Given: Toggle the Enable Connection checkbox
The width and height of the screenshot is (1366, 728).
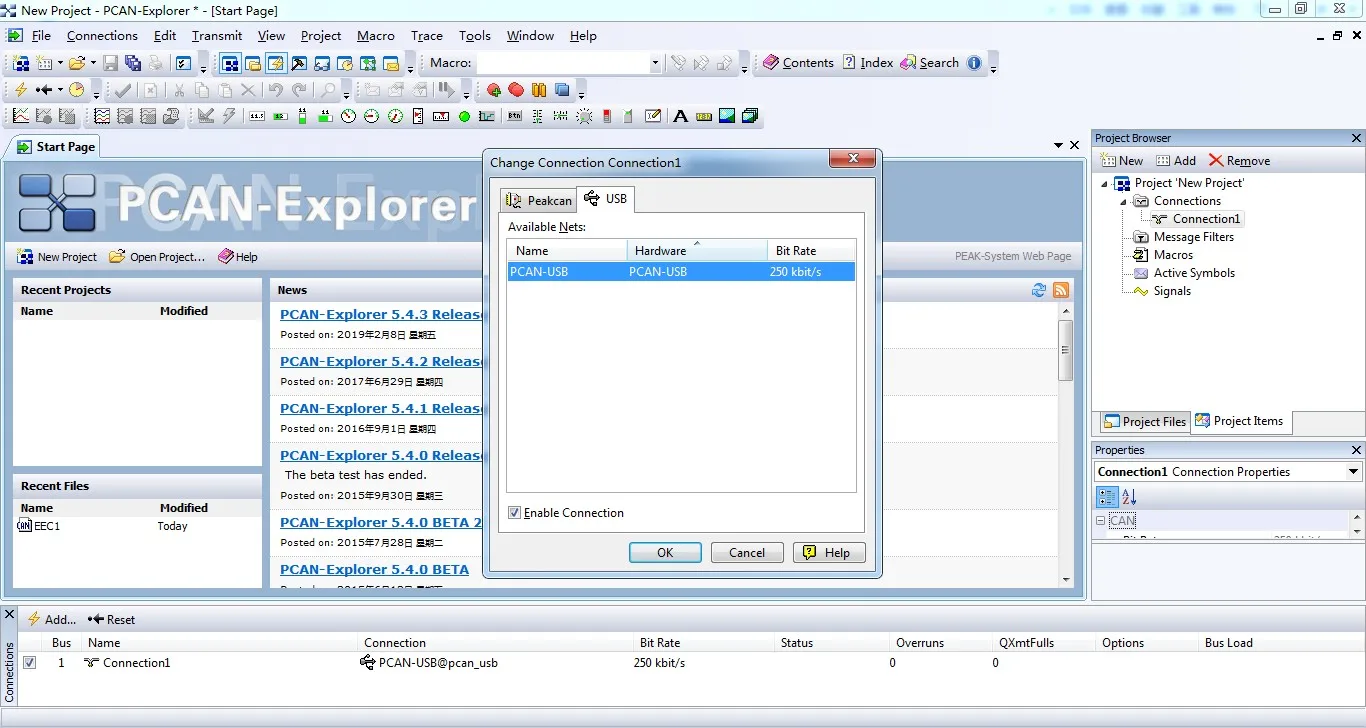Looking at the screenshot, I should pos(514,513).
